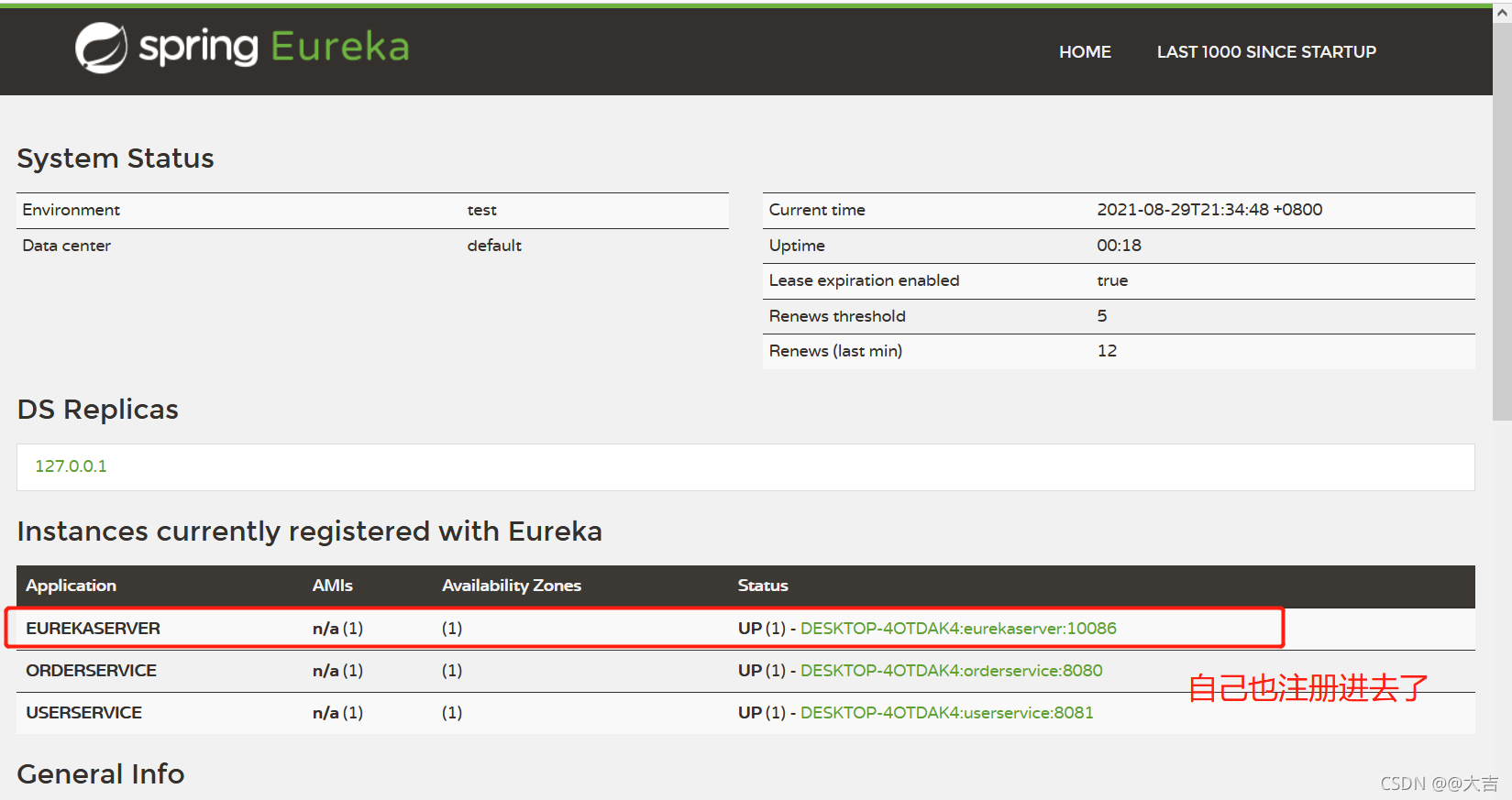Click the vertical scrollbar thumb
This screenshot has height=800, width=1512.
[1502, 220]
